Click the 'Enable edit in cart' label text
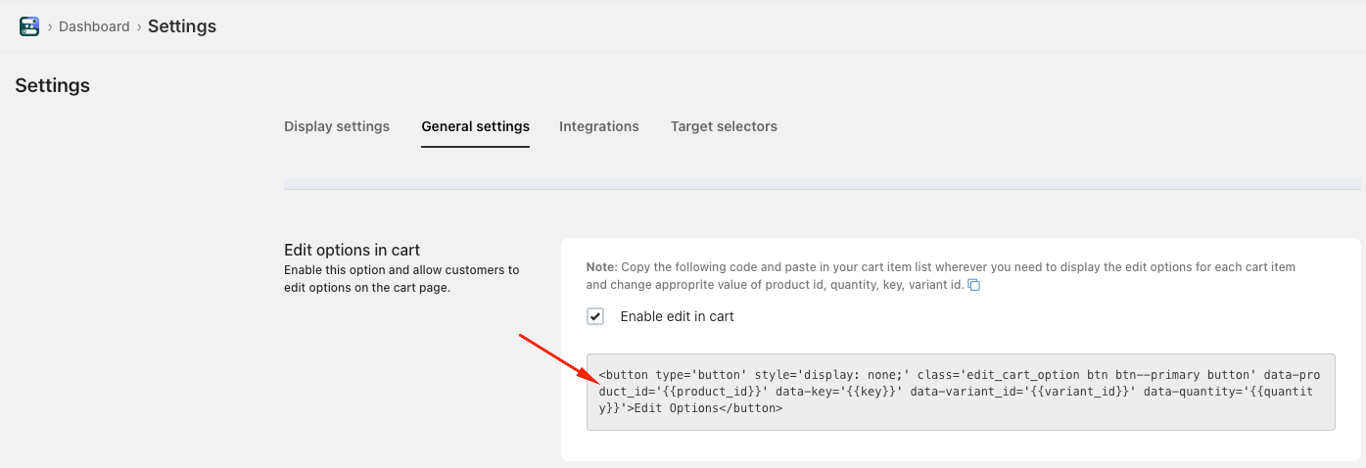The height and width of the screenshot is (468, 1366). pos(677,316)
